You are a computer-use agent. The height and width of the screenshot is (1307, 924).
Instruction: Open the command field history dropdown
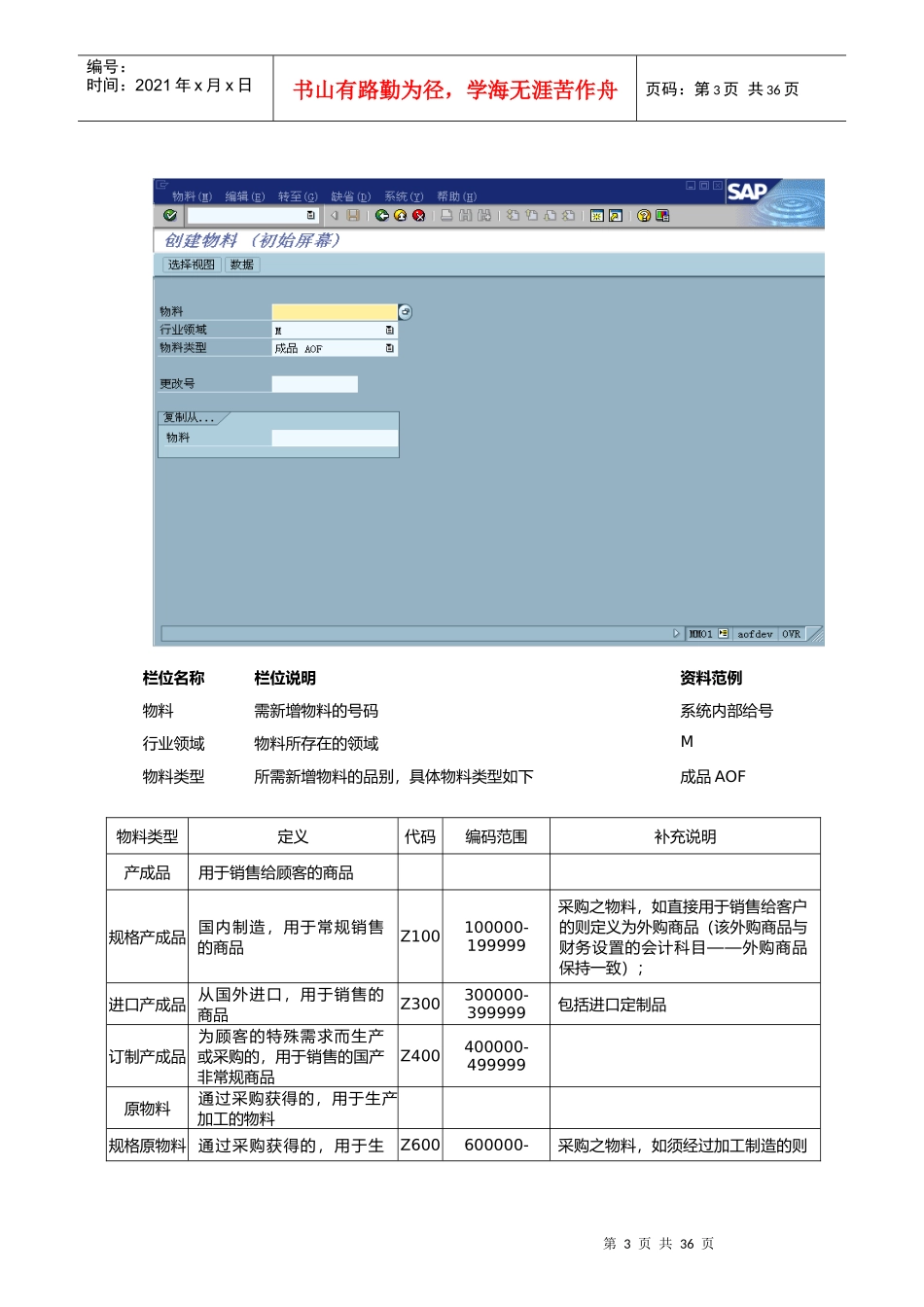311,215
